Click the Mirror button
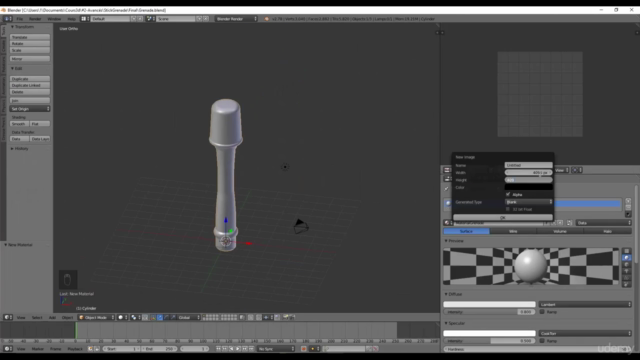Screen dimensions: 640x360 30,59
